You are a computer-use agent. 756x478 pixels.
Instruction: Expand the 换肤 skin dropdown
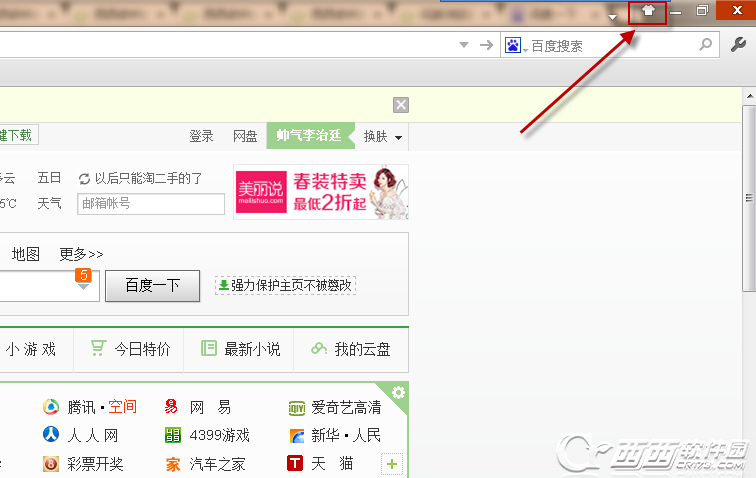(383, 137)
